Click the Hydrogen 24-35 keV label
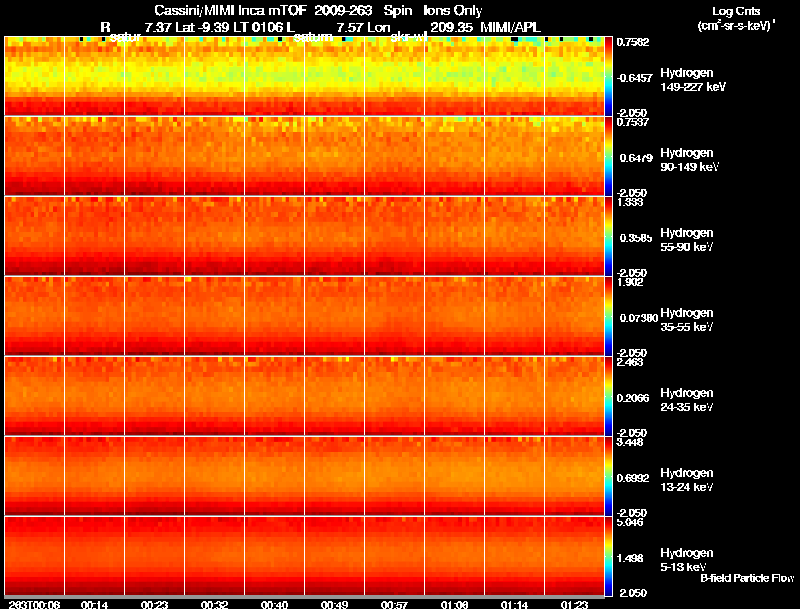 coord(687,400)
